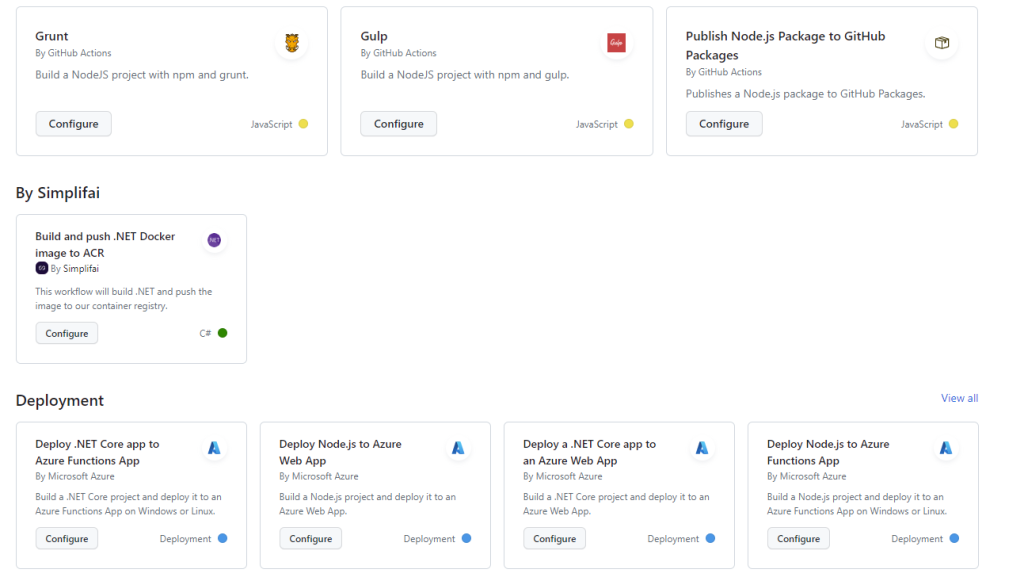Click Azure logo on Deploy Node.js Web App card

click(458, 448)
